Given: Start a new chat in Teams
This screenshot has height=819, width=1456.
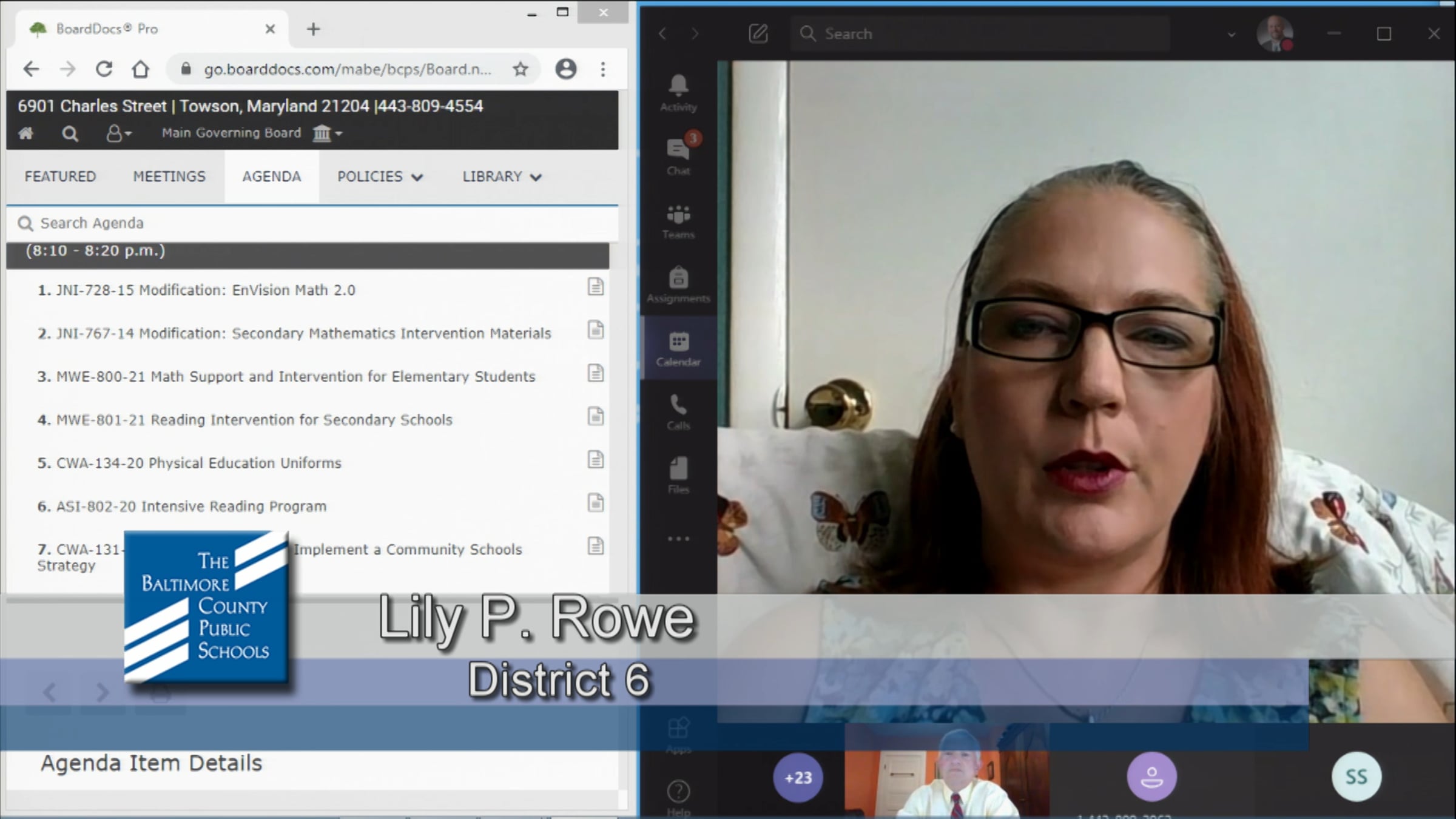Looking at the screenshot, I should pyautogui.click(x=758, y=33).
